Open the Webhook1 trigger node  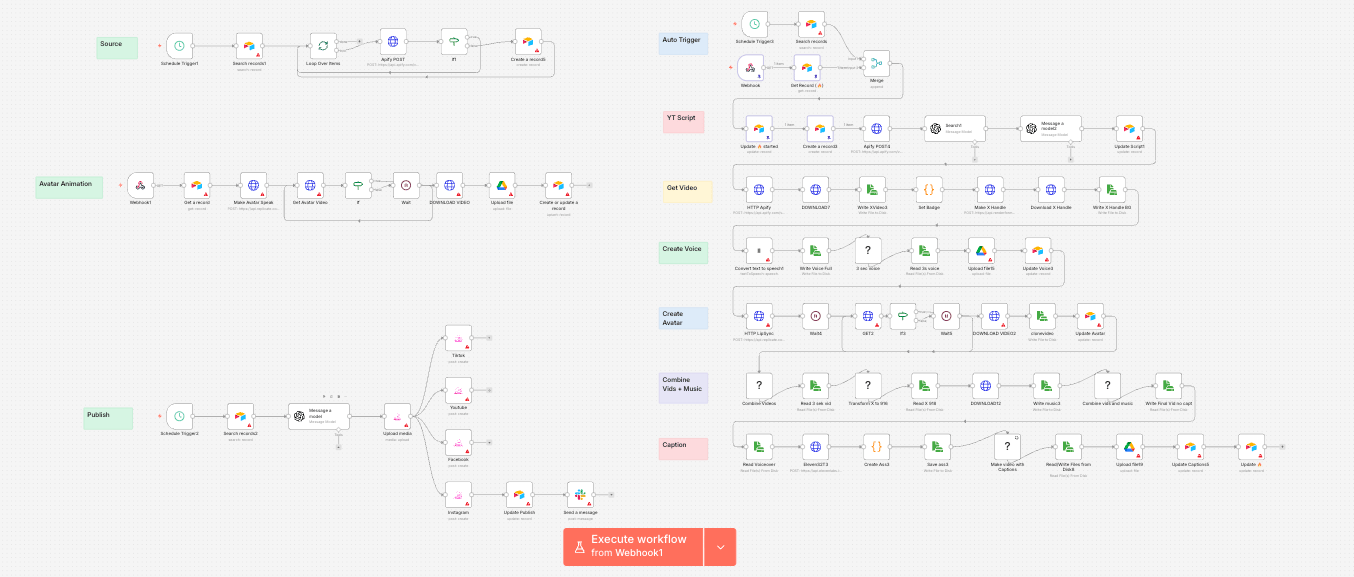[141, 185]
